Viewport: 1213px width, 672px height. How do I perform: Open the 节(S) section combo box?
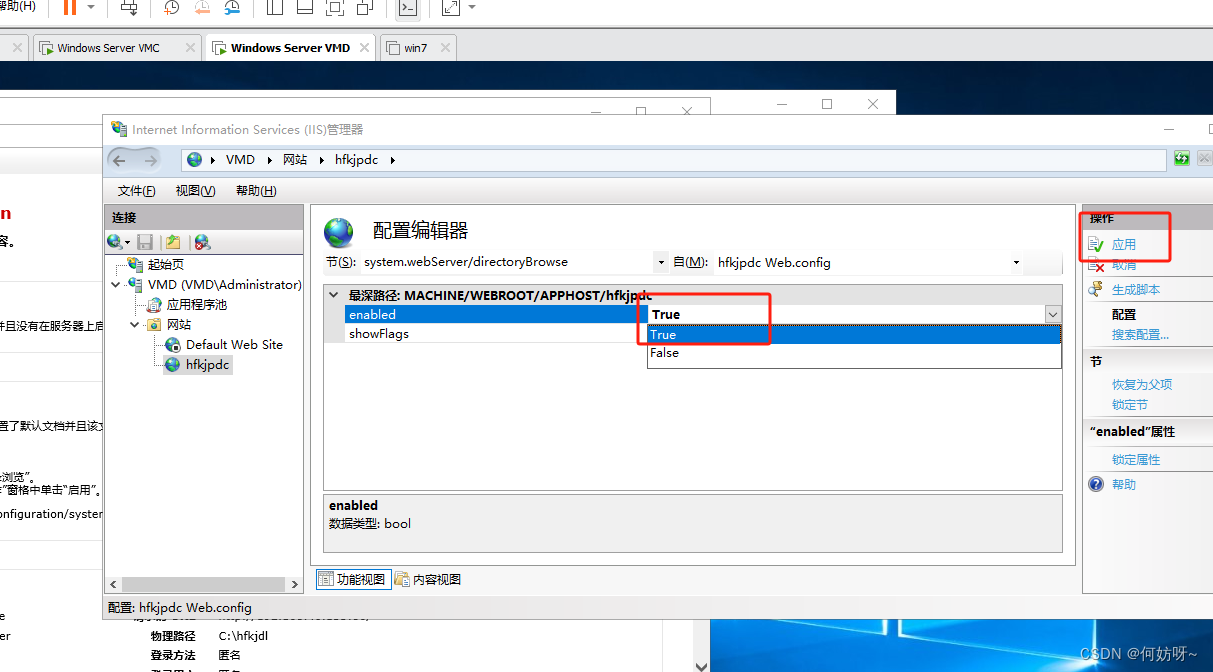pyautogui.click(x=514, y=262)
